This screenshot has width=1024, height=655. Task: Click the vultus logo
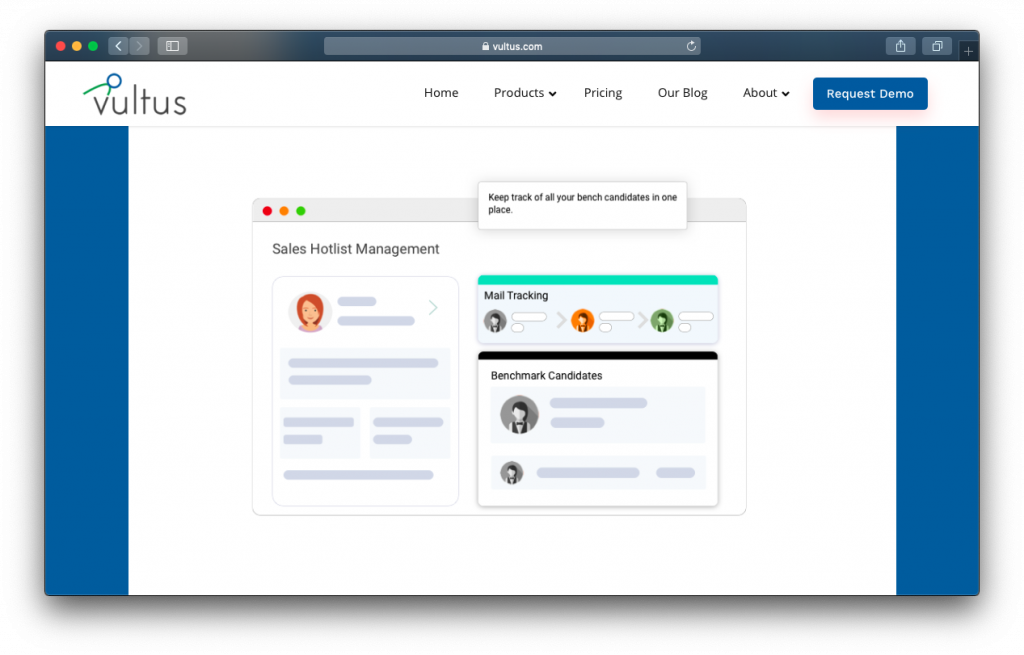pos(135,95)
